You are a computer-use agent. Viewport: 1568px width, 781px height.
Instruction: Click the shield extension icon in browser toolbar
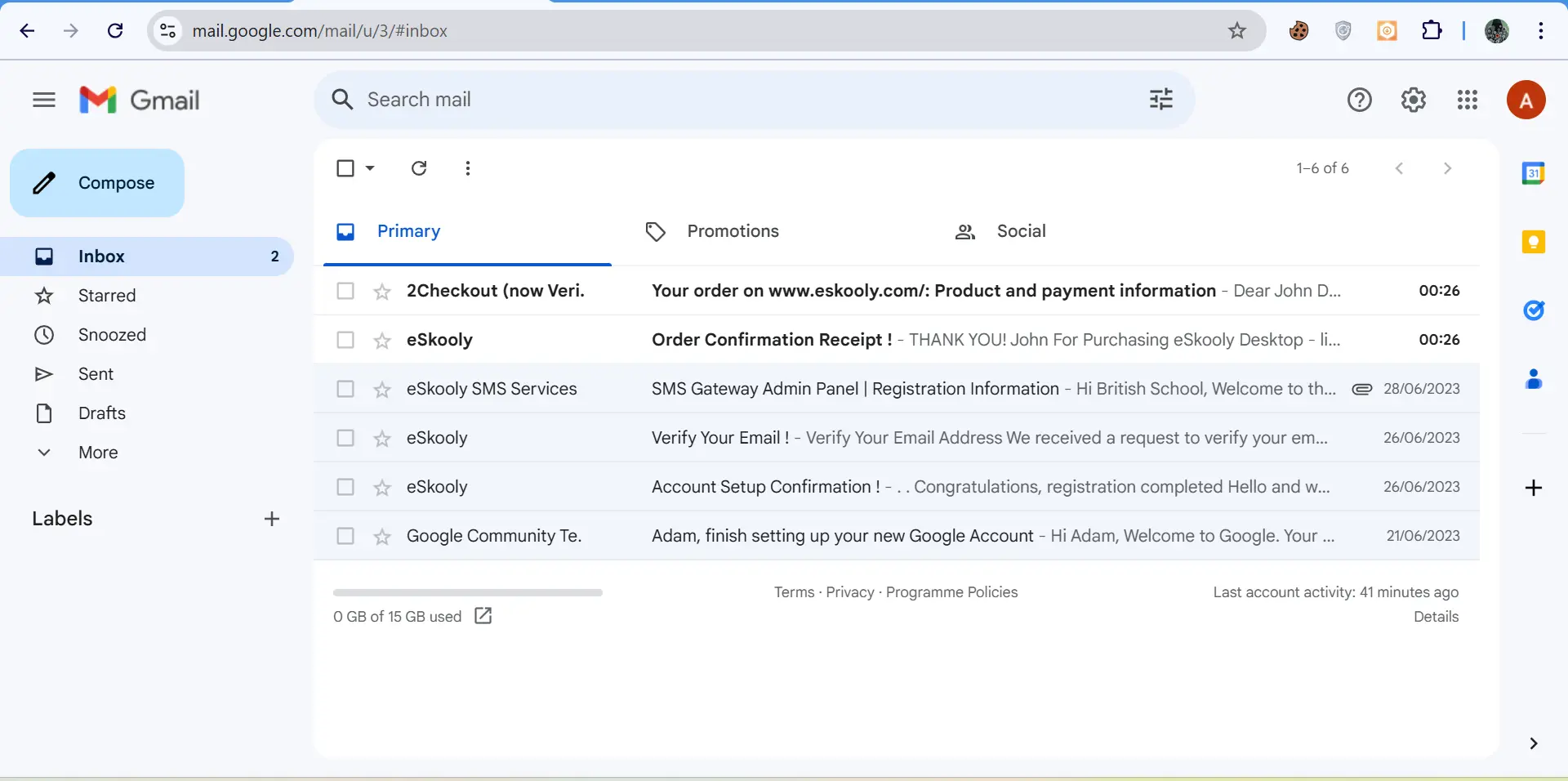click(x=1343, y=31)
